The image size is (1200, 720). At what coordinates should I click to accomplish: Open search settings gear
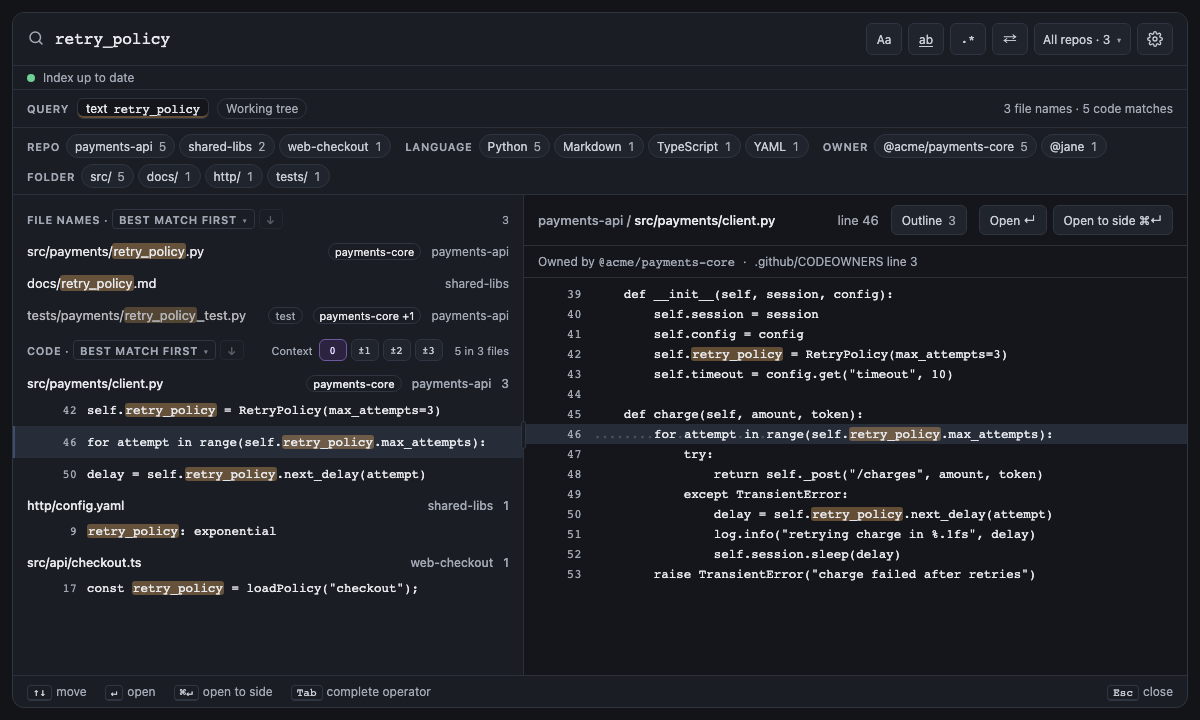pos(1155,39)
